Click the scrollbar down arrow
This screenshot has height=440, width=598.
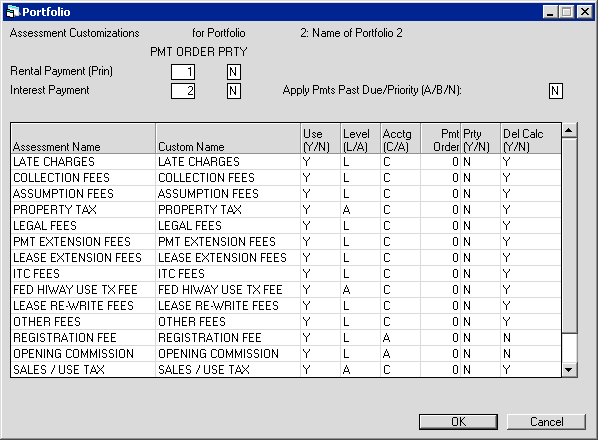click(x=569, y=369)
